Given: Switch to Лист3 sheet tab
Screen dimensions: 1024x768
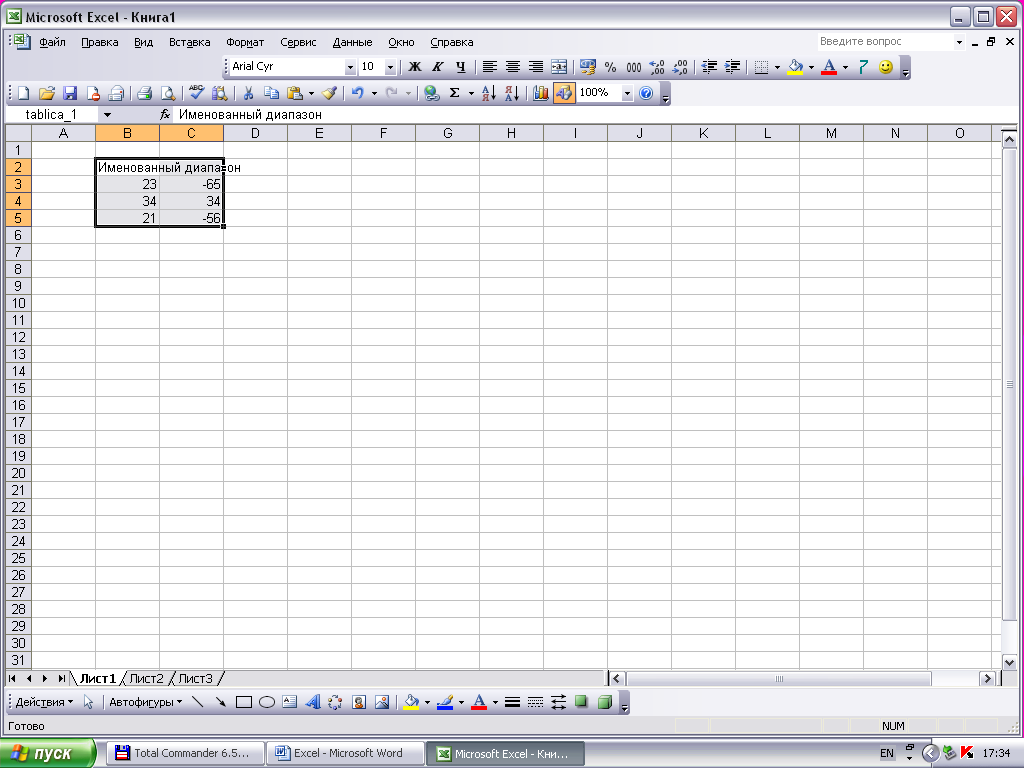Looking at the screenshot, I should (196, 679).
